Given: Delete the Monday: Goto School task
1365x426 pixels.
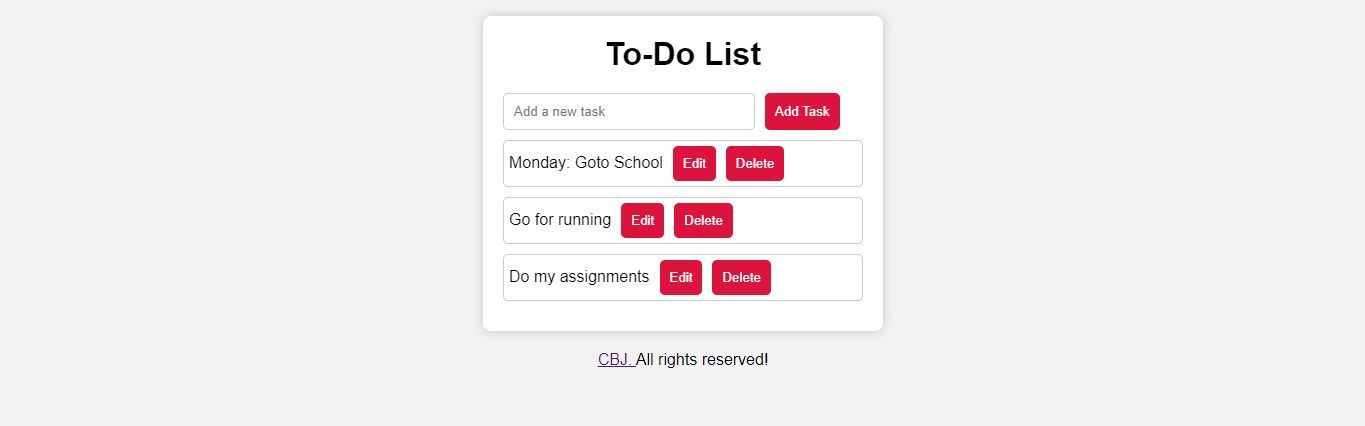Looking at the screenshot, I should [x=755, y=163].
